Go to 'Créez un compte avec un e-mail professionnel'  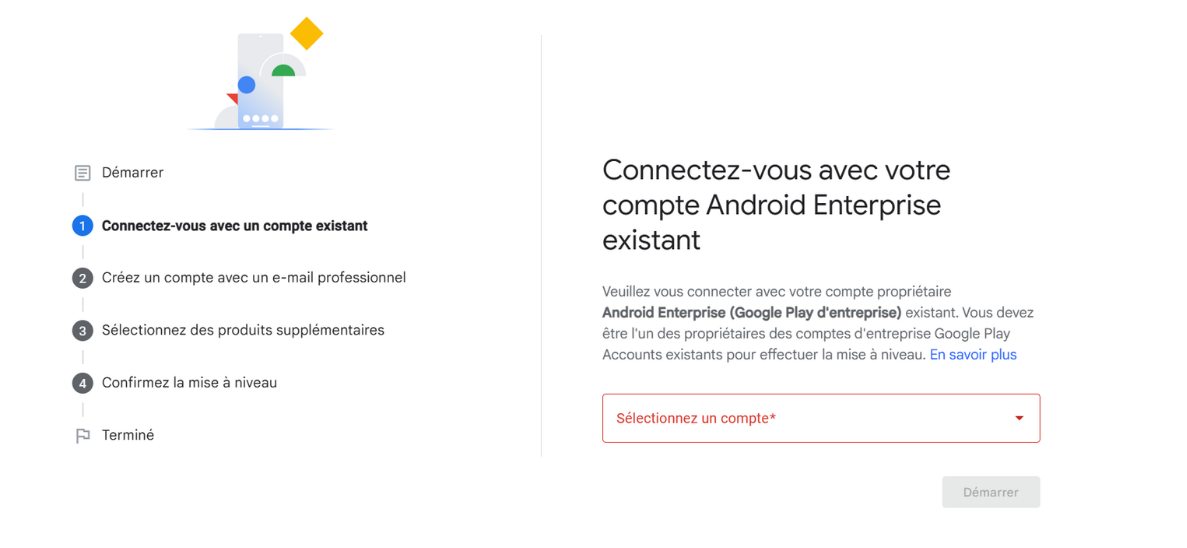253,278
